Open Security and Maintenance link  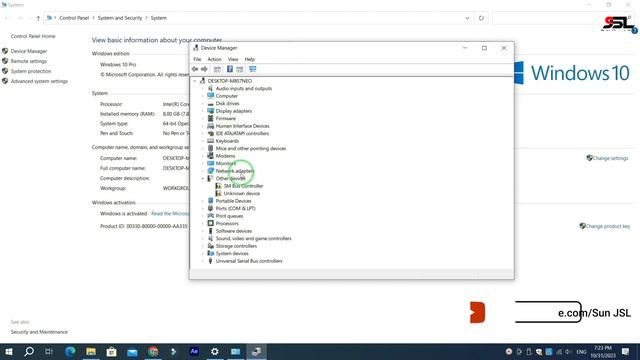tap(39, 332)
